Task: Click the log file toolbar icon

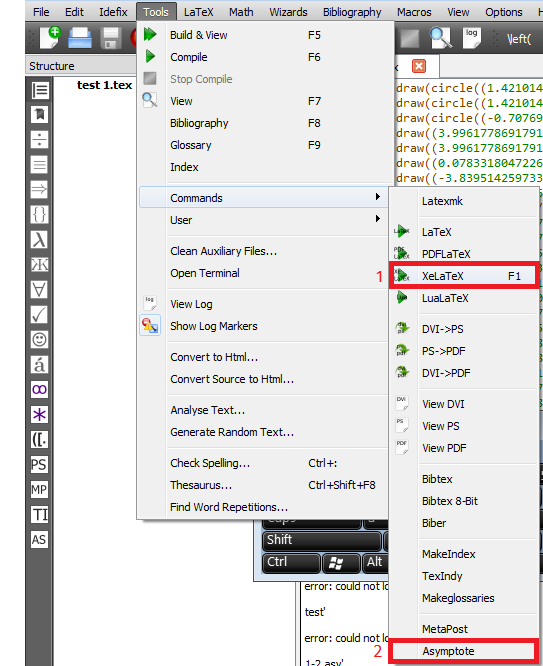Action: click(x=472, y=38)
